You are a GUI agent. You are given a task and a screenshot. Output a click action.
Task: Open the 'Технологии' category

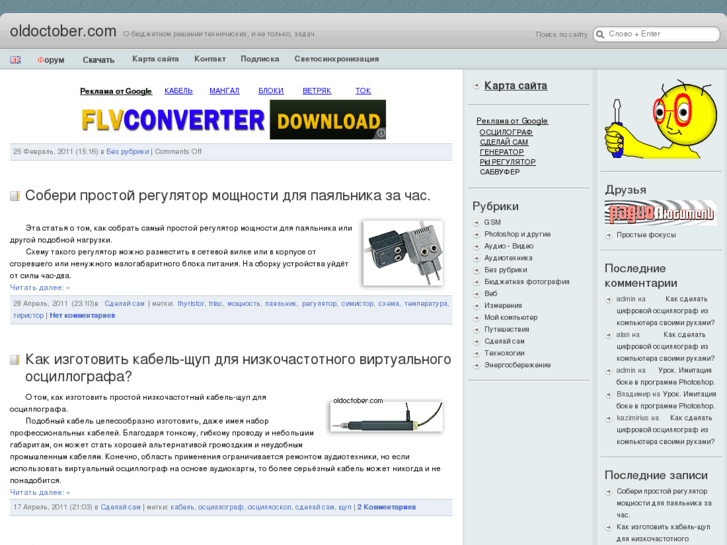[x=504, y=353]
